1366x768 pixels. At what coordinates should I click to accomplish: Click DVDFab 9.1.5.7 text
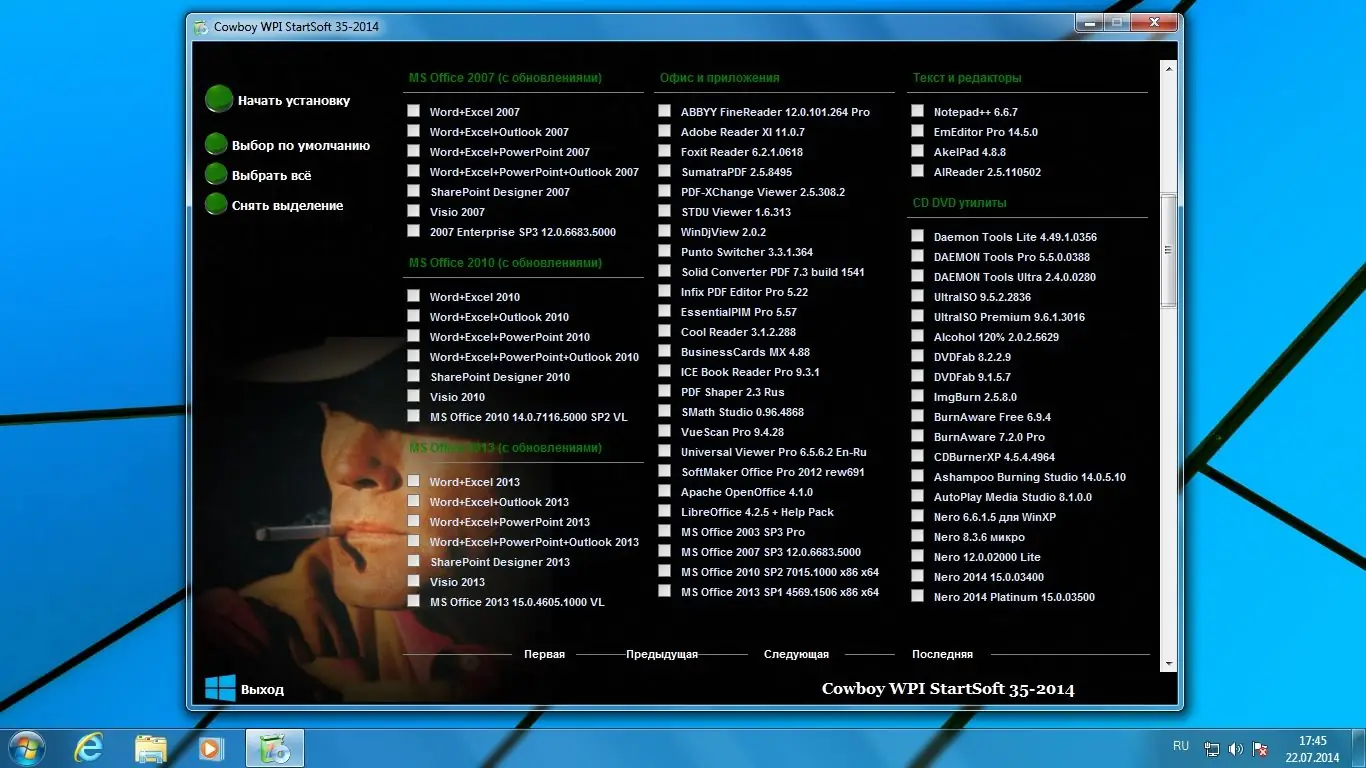(972, 377)
